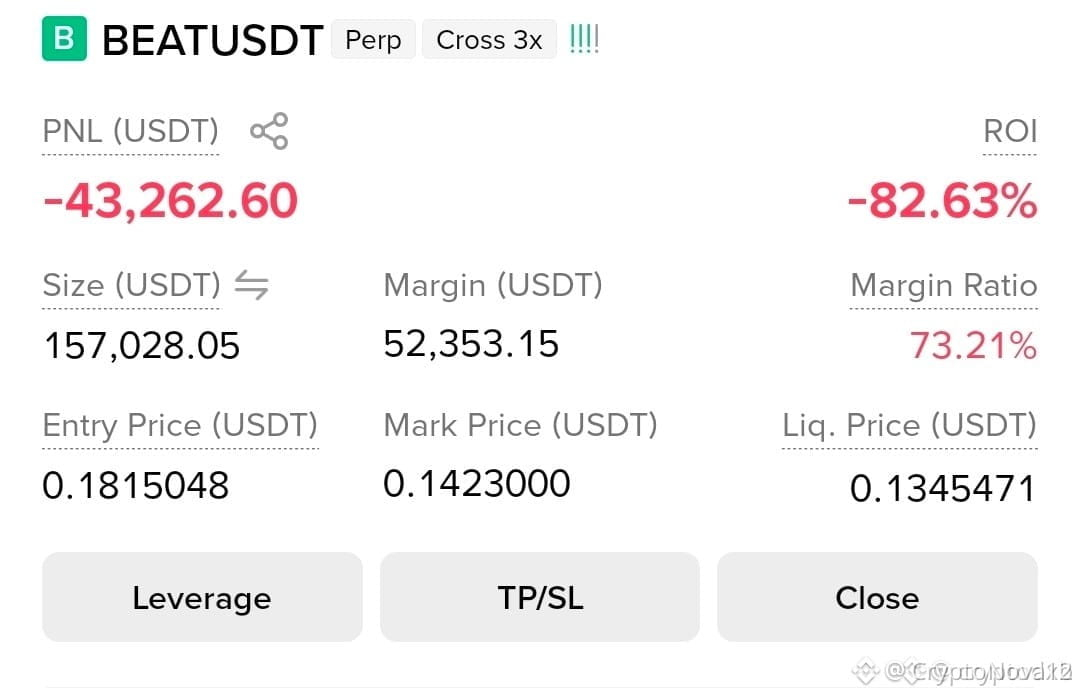Viewport: 1080px width, 696px height.
Task: Tap the Binance logo watermark
Action: 866,670
